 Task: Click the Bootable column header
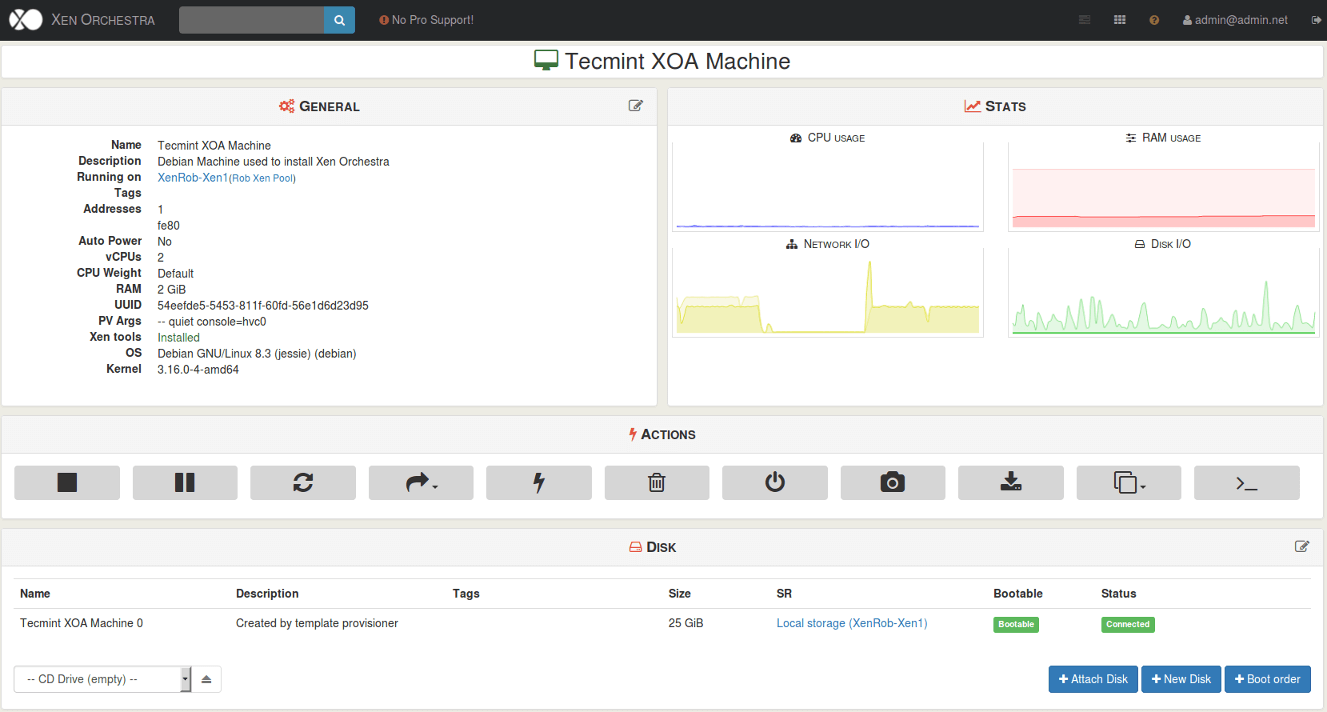(1018, 593)
